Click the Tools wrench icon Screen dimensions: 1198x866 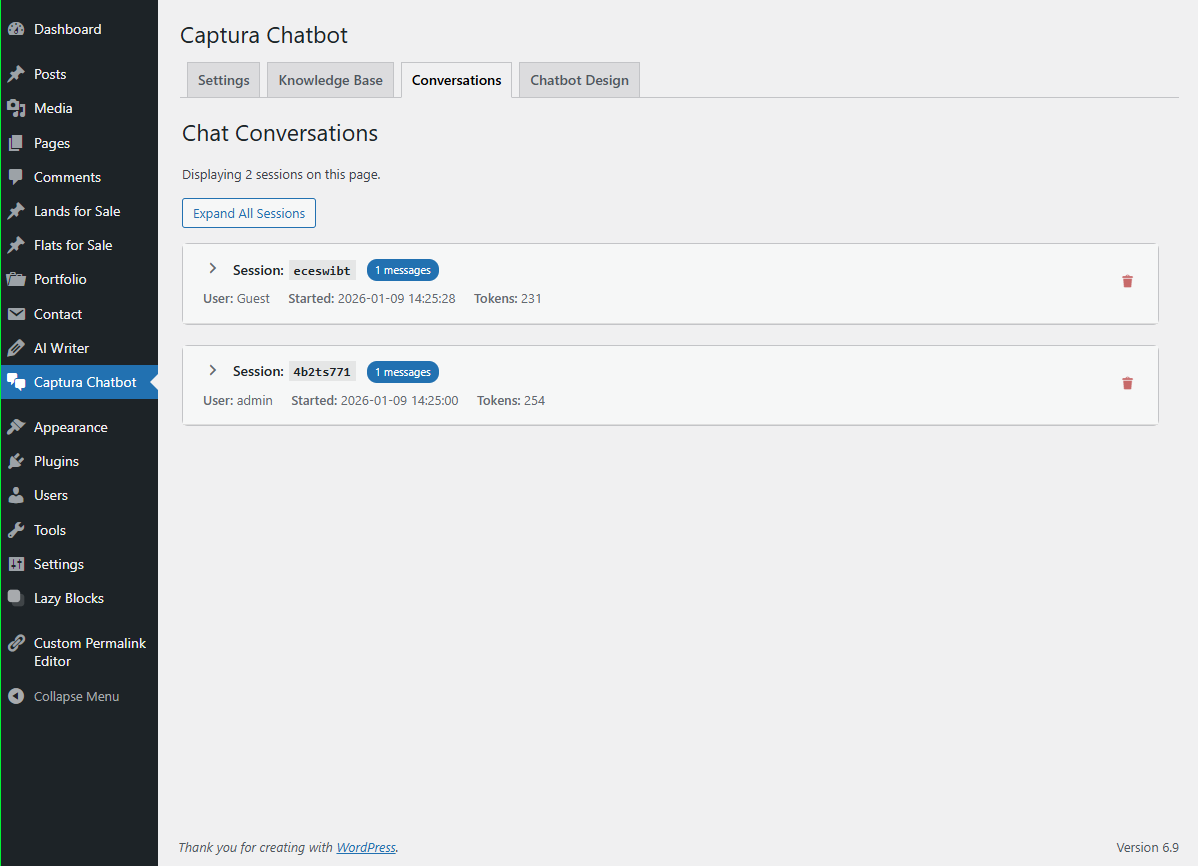click(x=16, y=530)
